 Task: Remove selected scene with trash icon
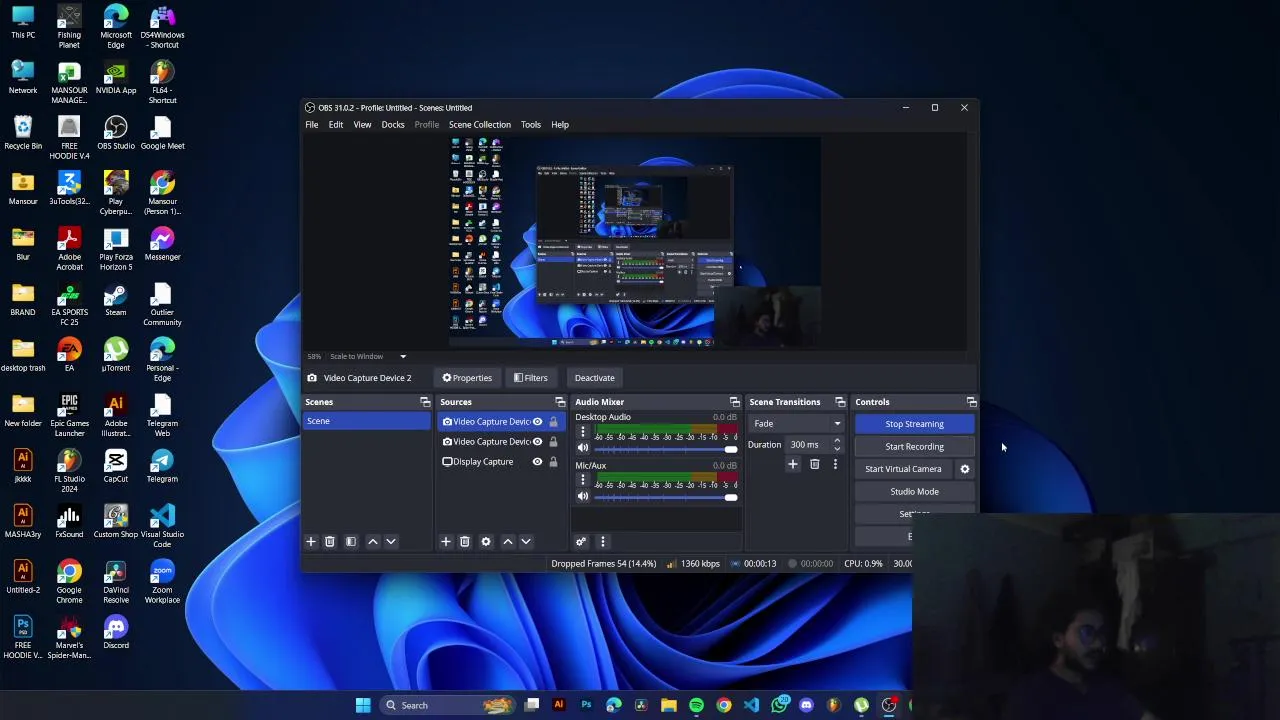[x=329, y=541]
